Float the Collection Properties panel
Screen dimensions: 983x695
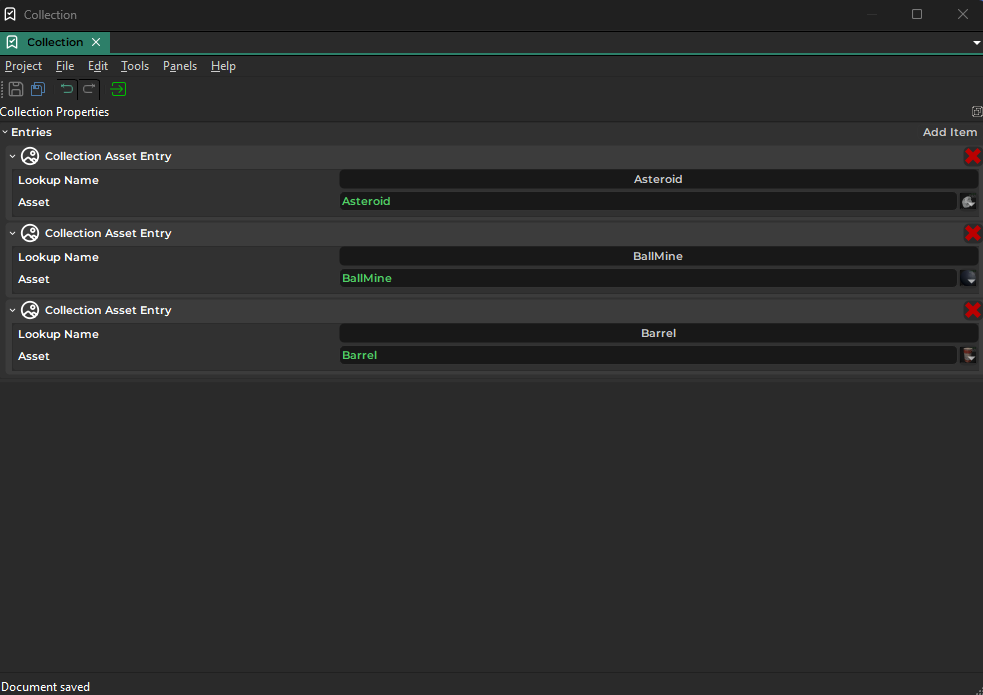click(x=976, y=112)
